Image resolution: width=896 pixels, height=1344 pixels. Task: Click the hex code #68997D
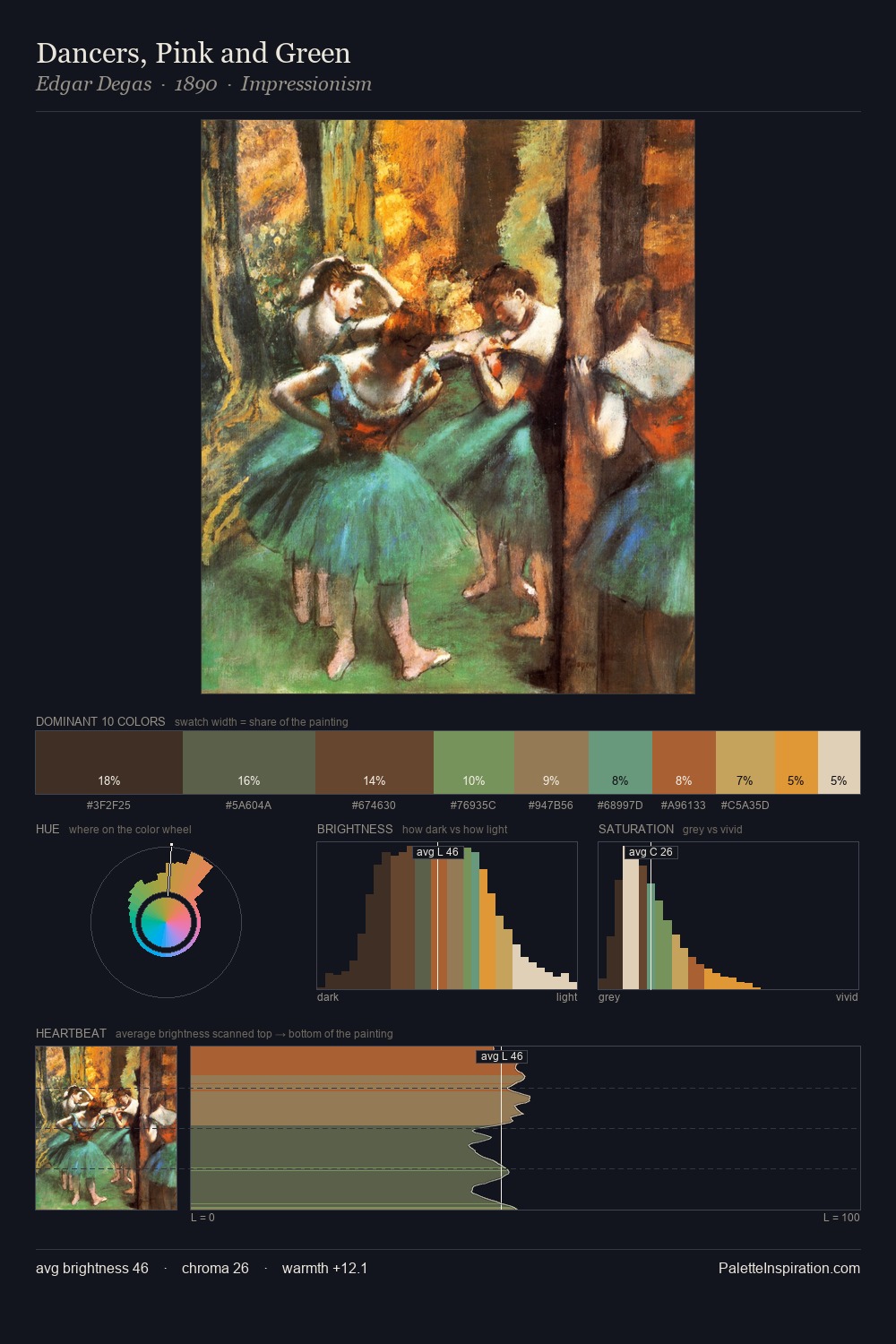[619, 806]
